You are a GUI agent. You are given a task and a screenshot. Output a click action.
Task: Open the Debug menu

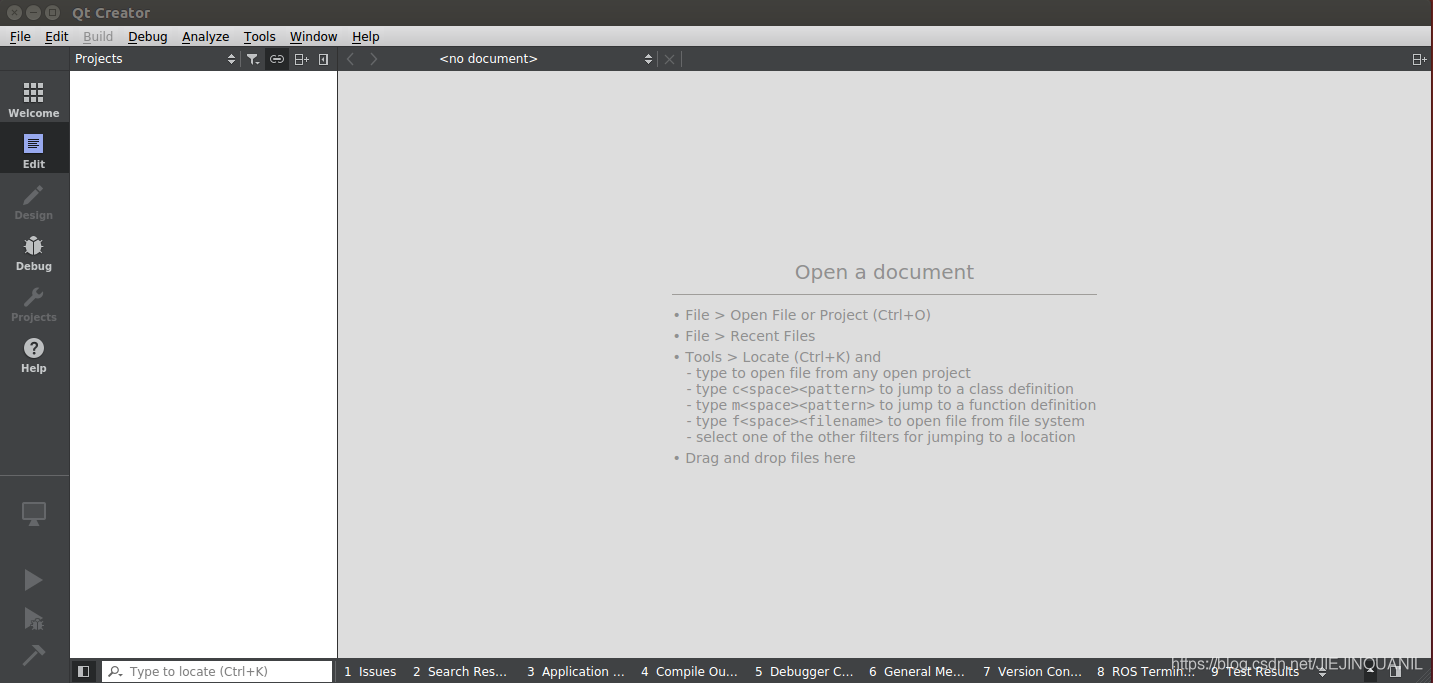148,36
